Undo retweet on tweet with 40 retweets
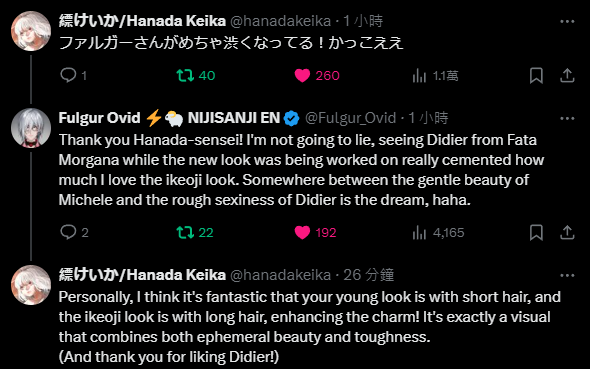This screenshot has width=590, height=369. 185,76
